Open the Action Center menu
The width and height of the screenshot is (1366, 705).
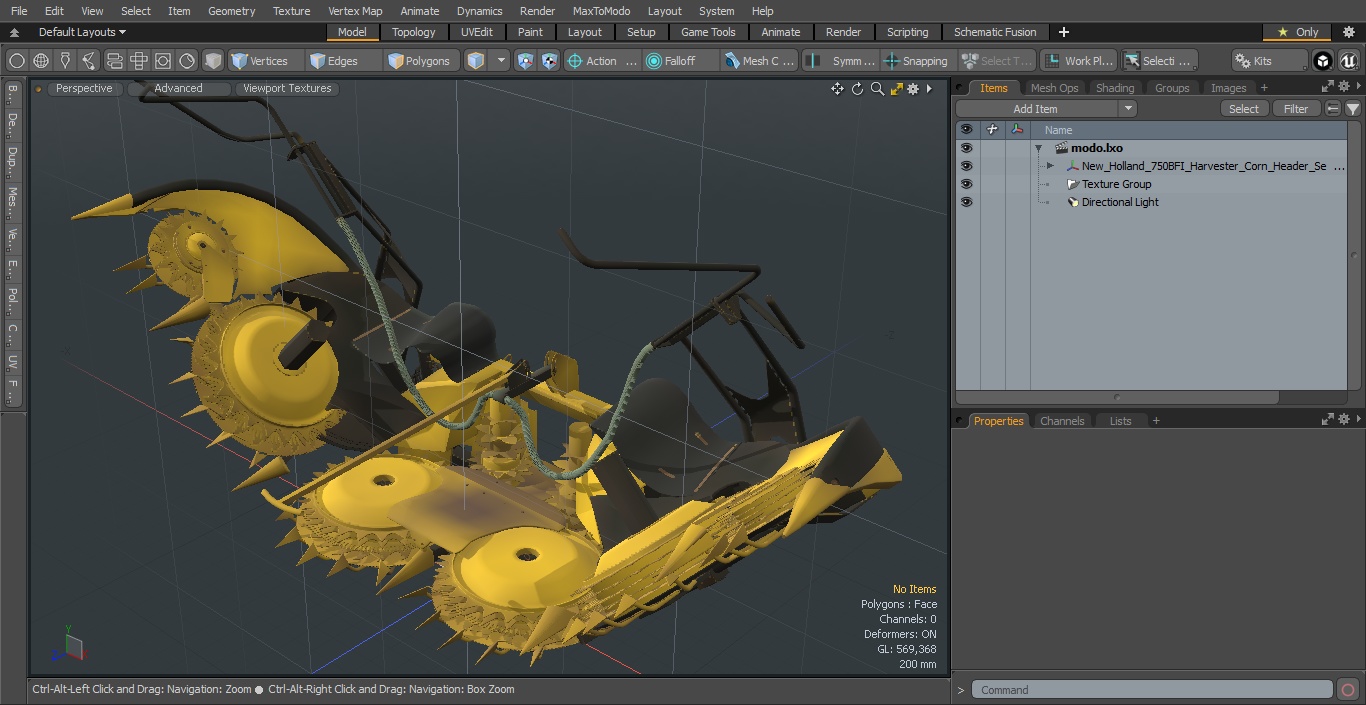tap(602, 61)
